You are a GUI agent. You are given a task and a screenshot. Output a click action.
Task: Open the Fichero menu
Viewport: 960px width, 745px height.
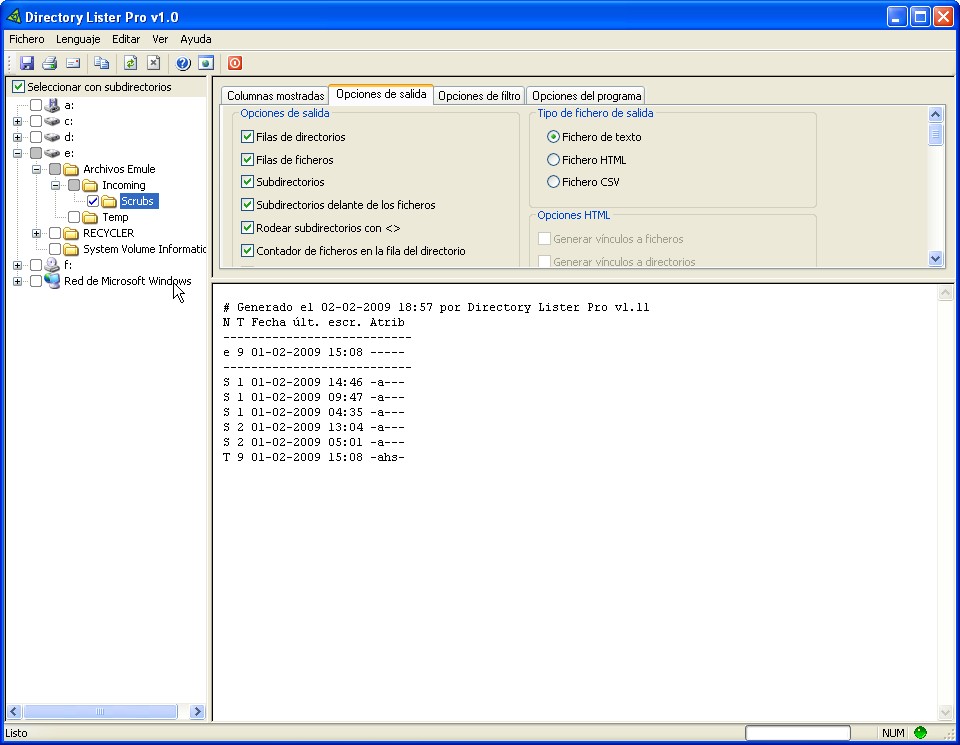27,39
